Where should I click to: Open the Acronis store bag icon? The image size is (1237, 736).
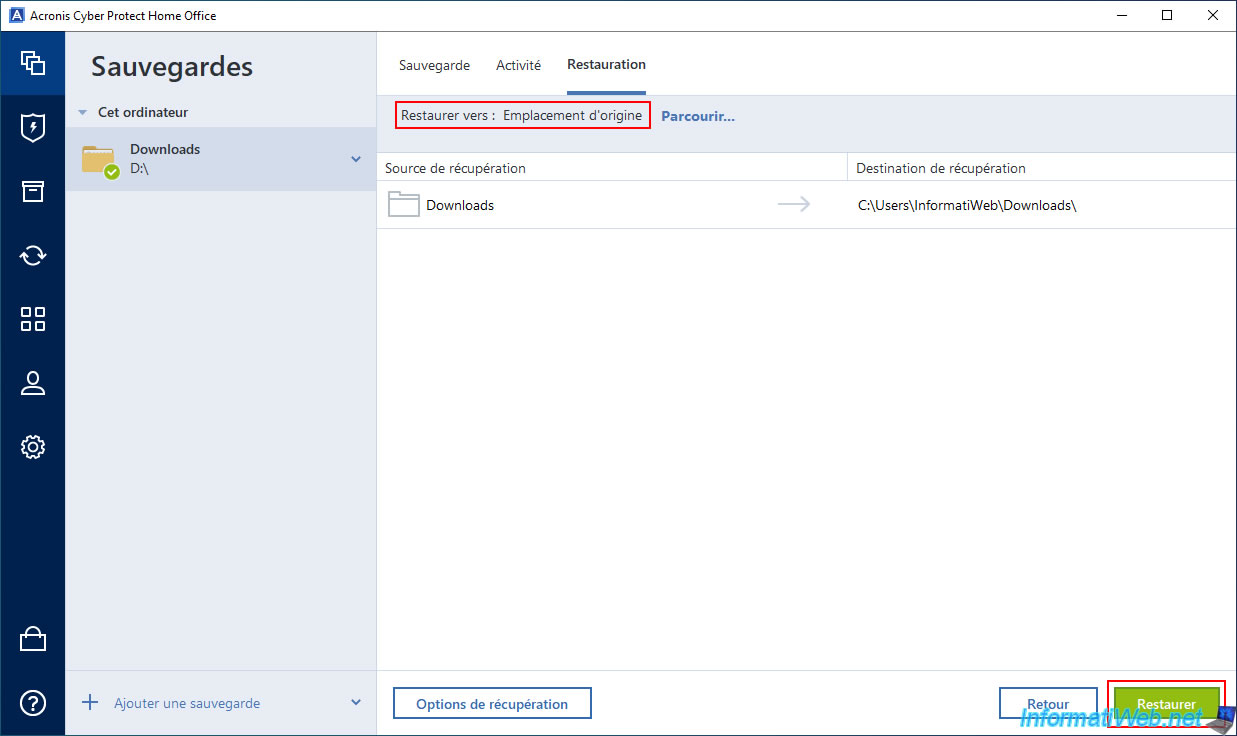click(33, 639)
